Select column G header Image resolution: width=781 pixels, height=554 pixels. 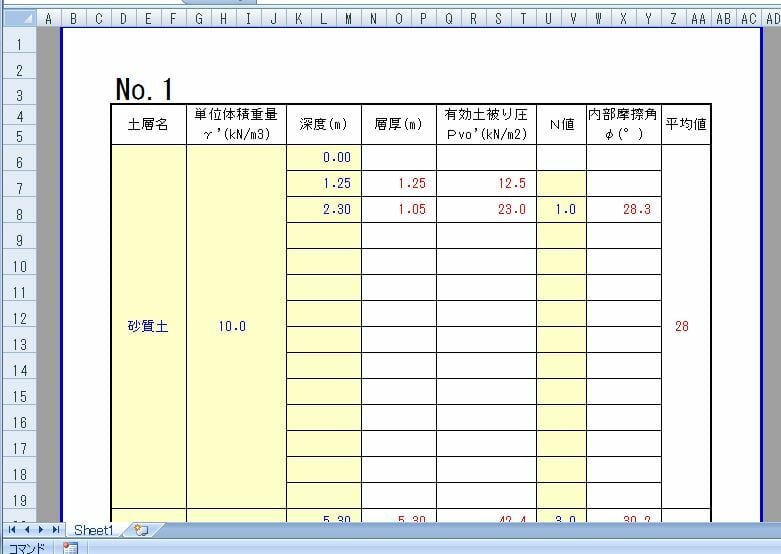tap(199, 19)
